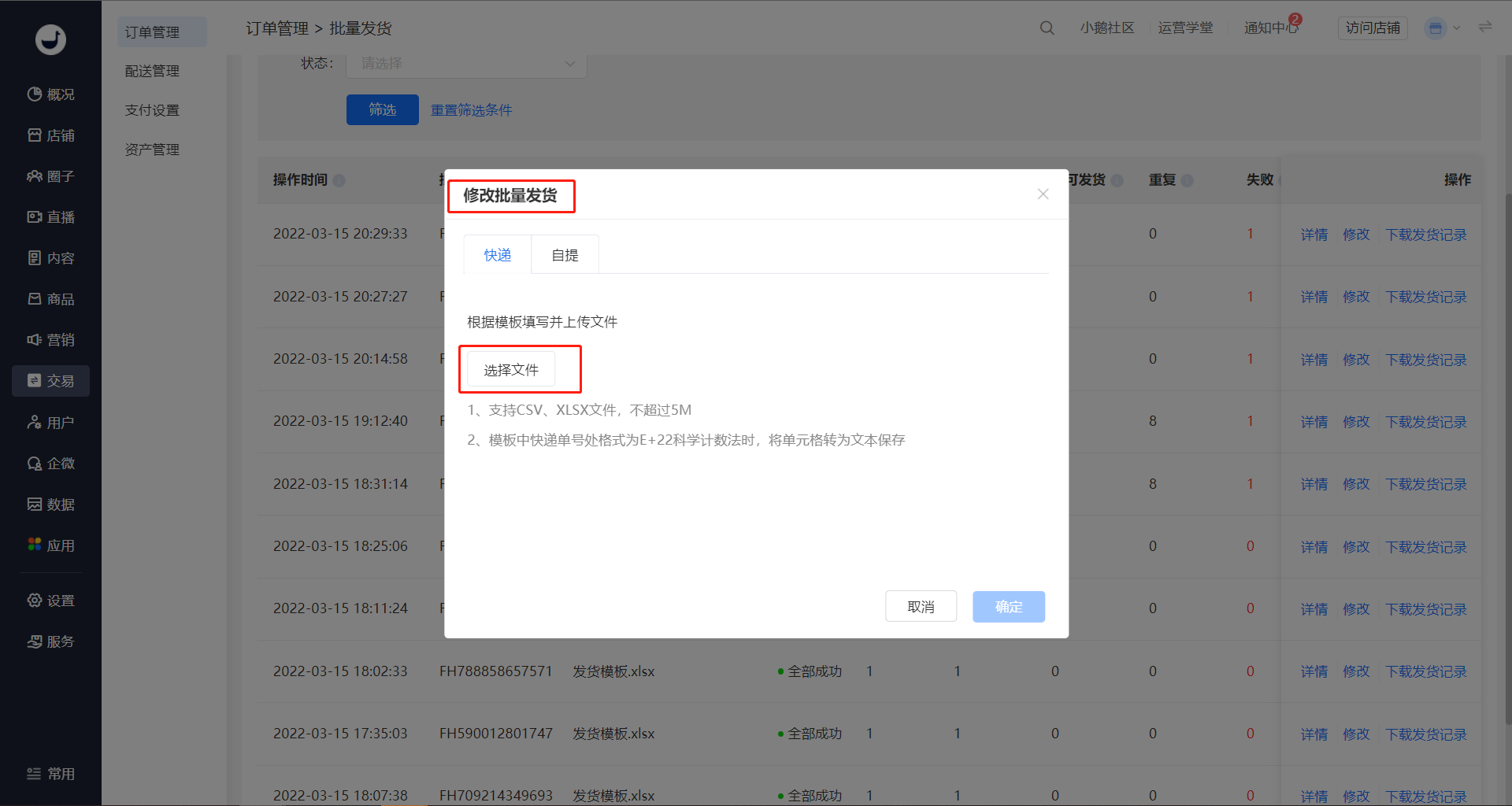The height and width of the screenshot is (806, 1512).
Task: Click 取消 to cancel the dialog
Action: click(x=921, y=607)
